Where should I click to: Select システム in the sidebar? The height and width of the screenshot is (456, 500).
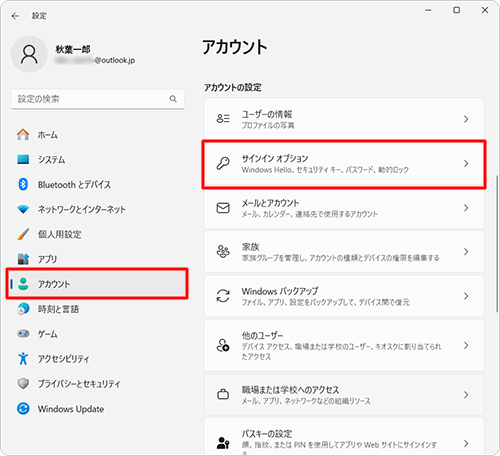tap(97, 159)
